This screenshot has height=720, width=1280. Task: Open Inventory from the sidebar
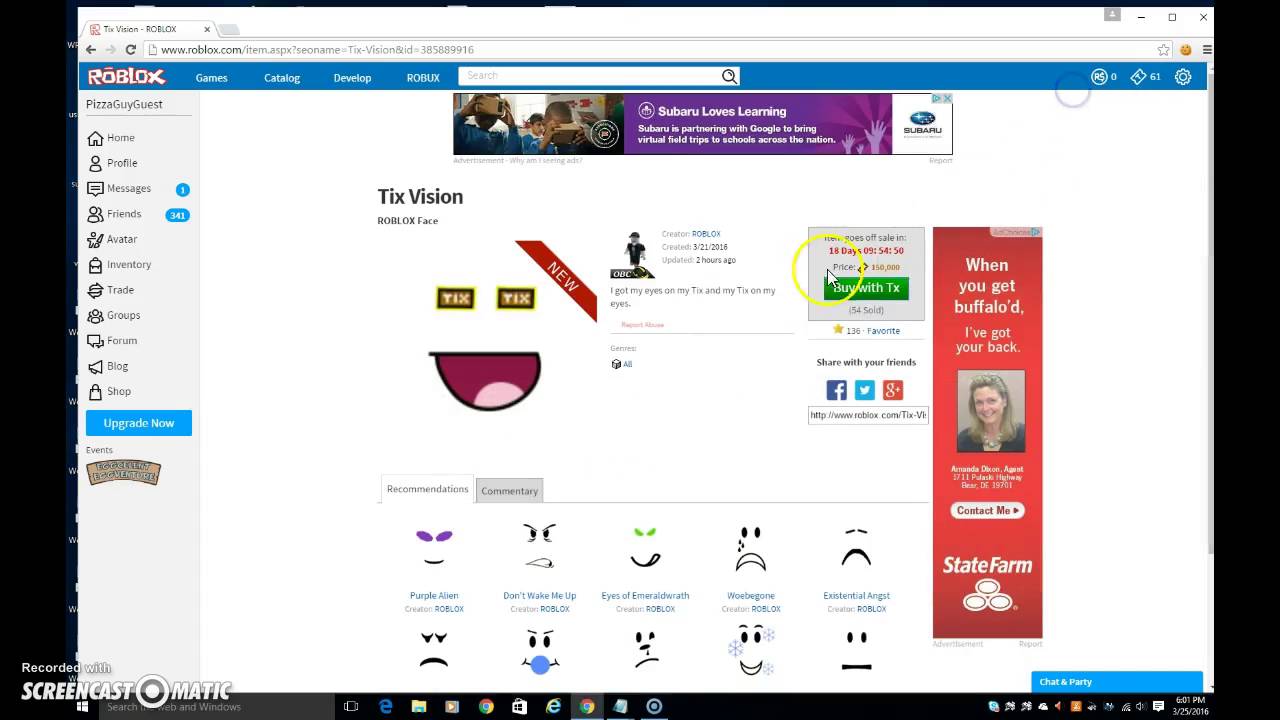click(x=118, y=265)
